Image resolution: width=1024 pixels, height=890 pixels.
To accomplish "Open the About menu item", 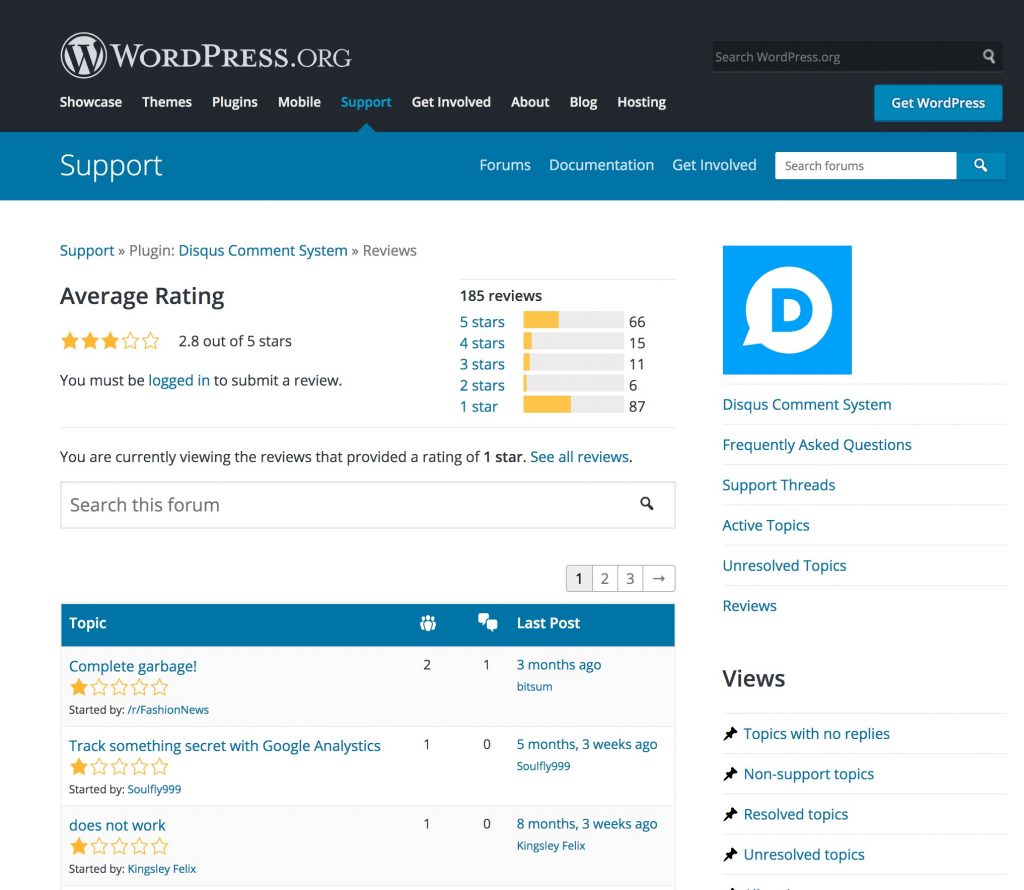I will pyautogui.click(x=530, y=102).
